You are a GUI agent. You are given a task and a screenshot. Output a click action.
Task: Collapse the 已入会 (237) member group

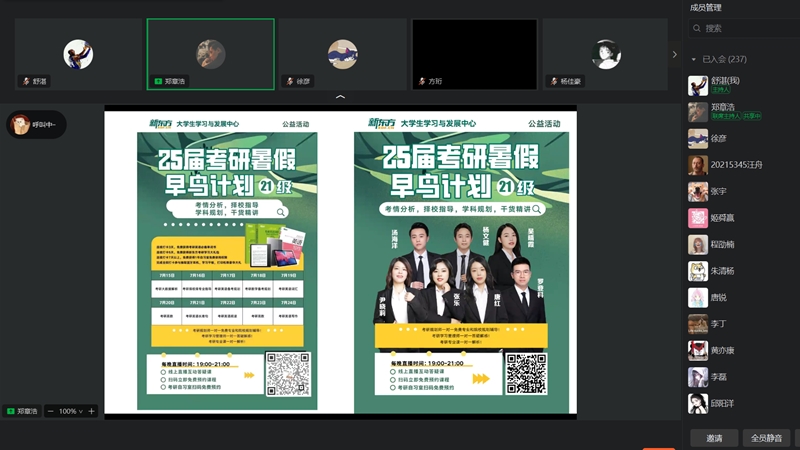(694, 59)
